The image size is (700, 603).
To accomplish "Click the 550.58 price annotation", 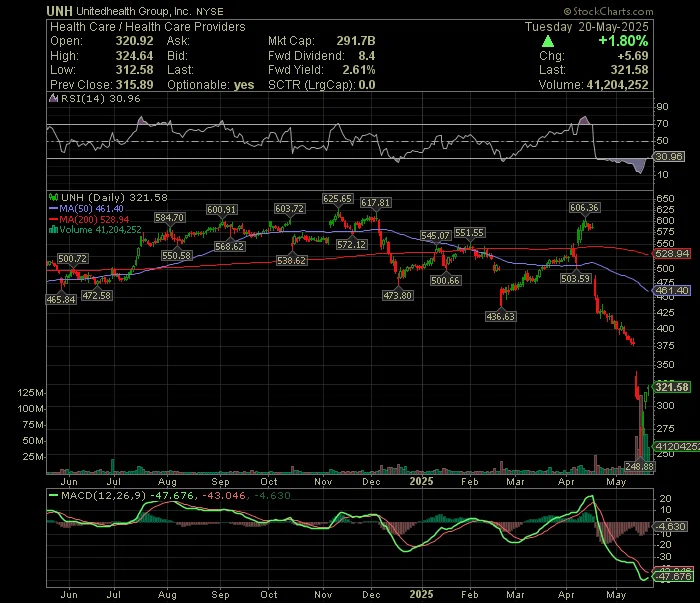I will click(x=177, y=255).
